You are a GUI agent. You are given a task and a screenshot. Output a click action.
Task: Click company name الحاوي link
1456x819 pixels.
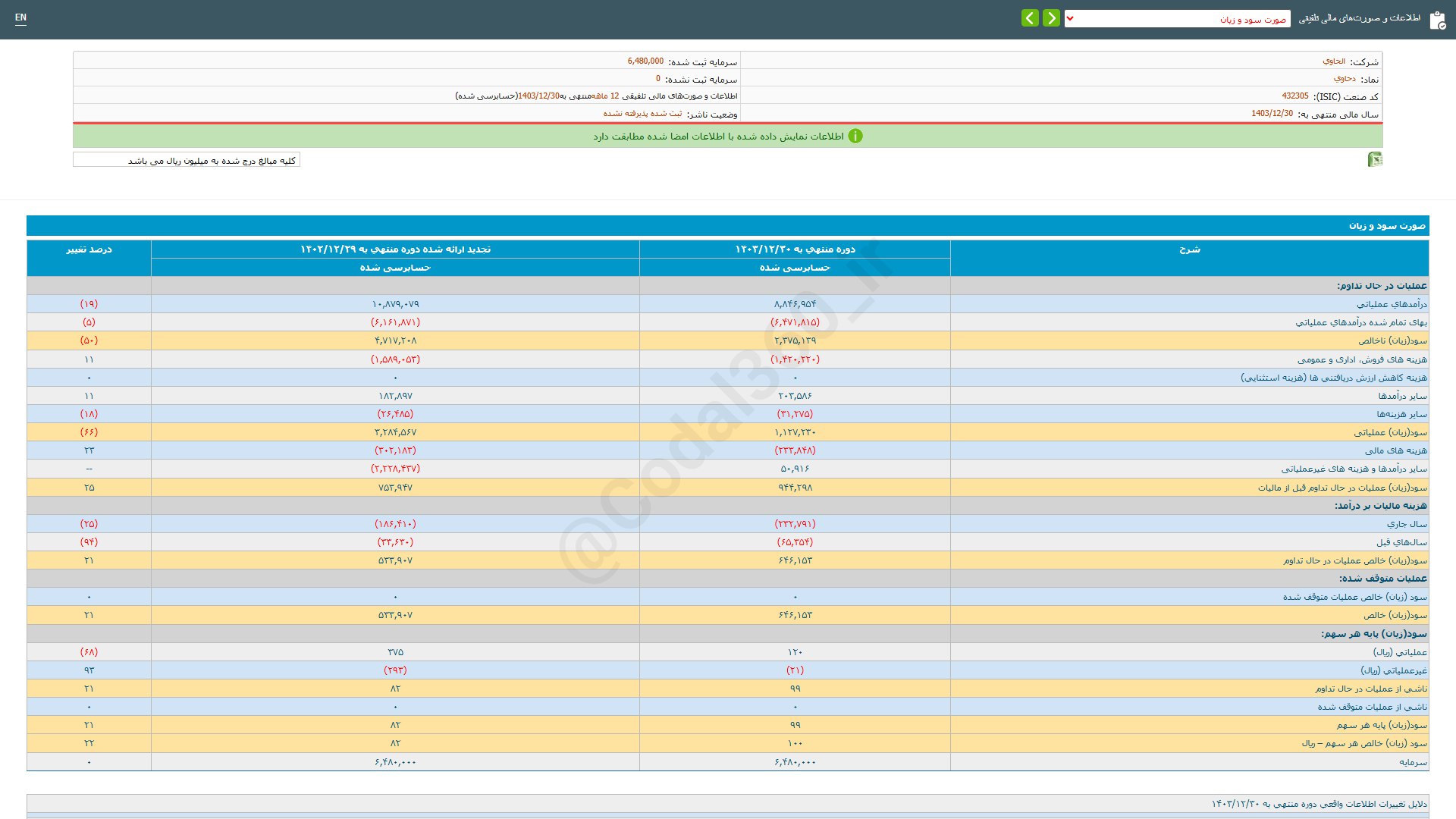click(1334, 61)
